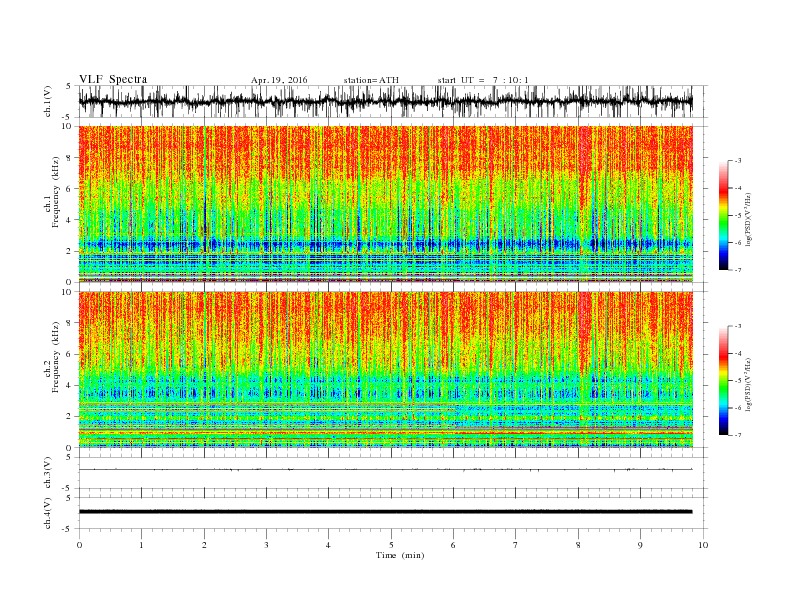The image size is (792, 612).
Task: Click the "VLF Spectra" plot title
Action: point(113,79)
